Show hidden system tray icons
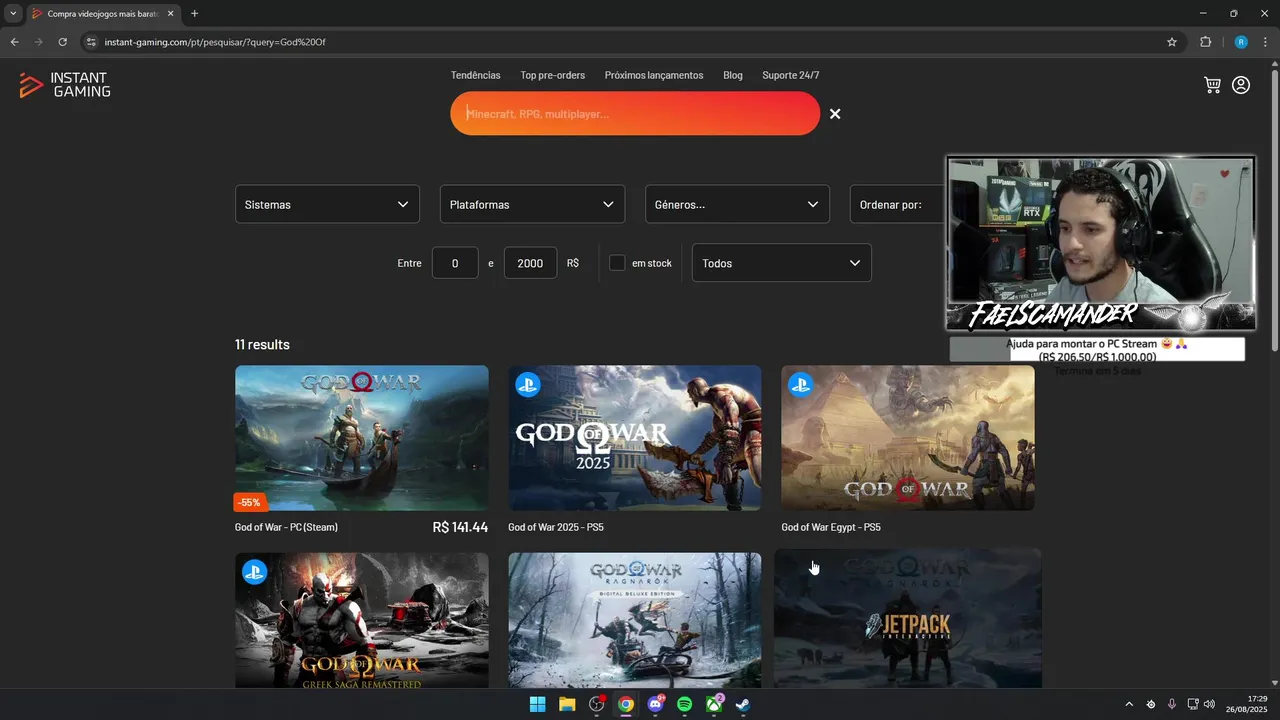This screenshot has width=1280, height=720. (1129, 704)
